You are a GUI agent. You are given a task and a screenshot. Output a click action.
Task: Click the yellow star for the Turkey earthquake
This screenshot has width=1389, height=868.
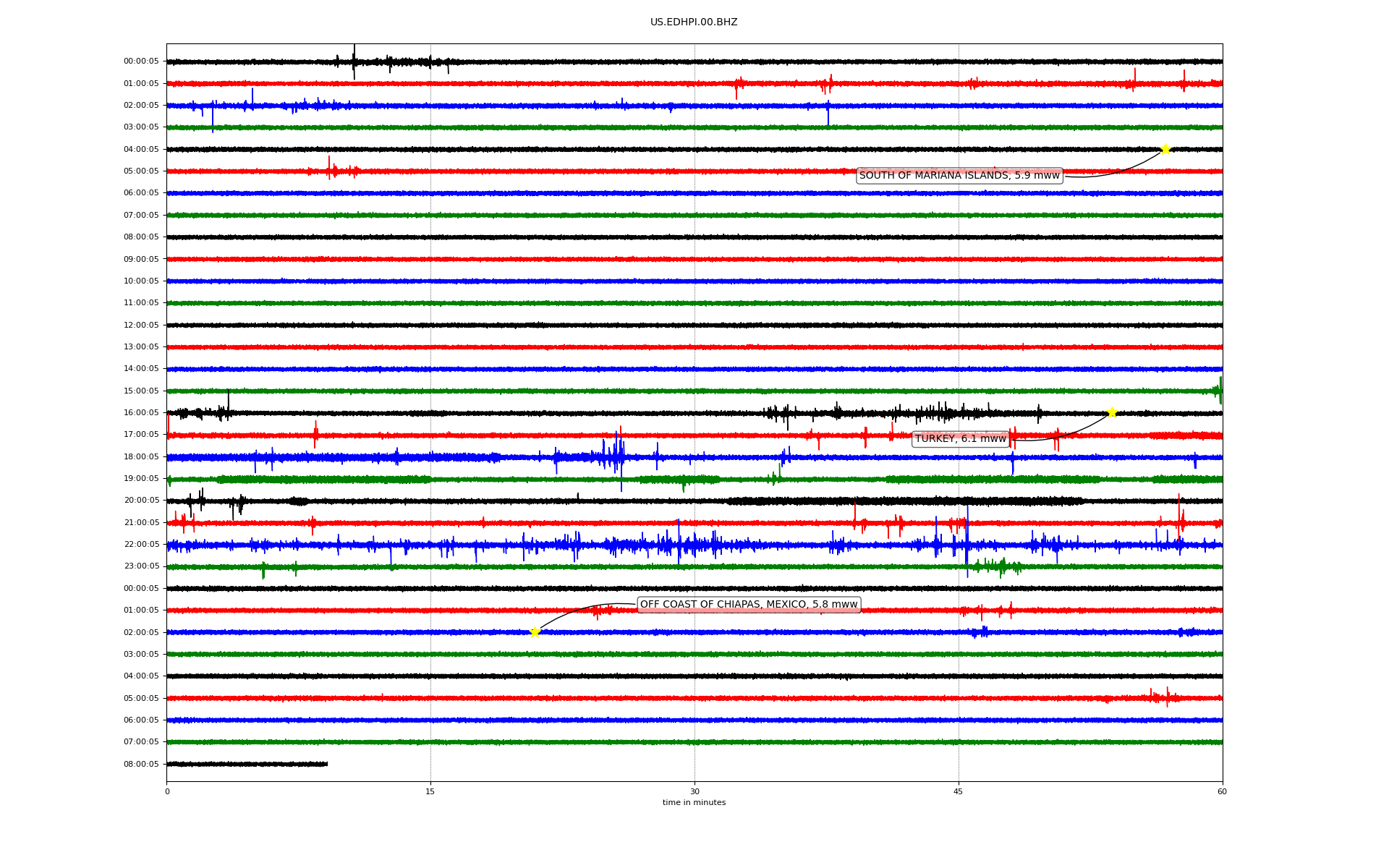tap(1112, 412)
